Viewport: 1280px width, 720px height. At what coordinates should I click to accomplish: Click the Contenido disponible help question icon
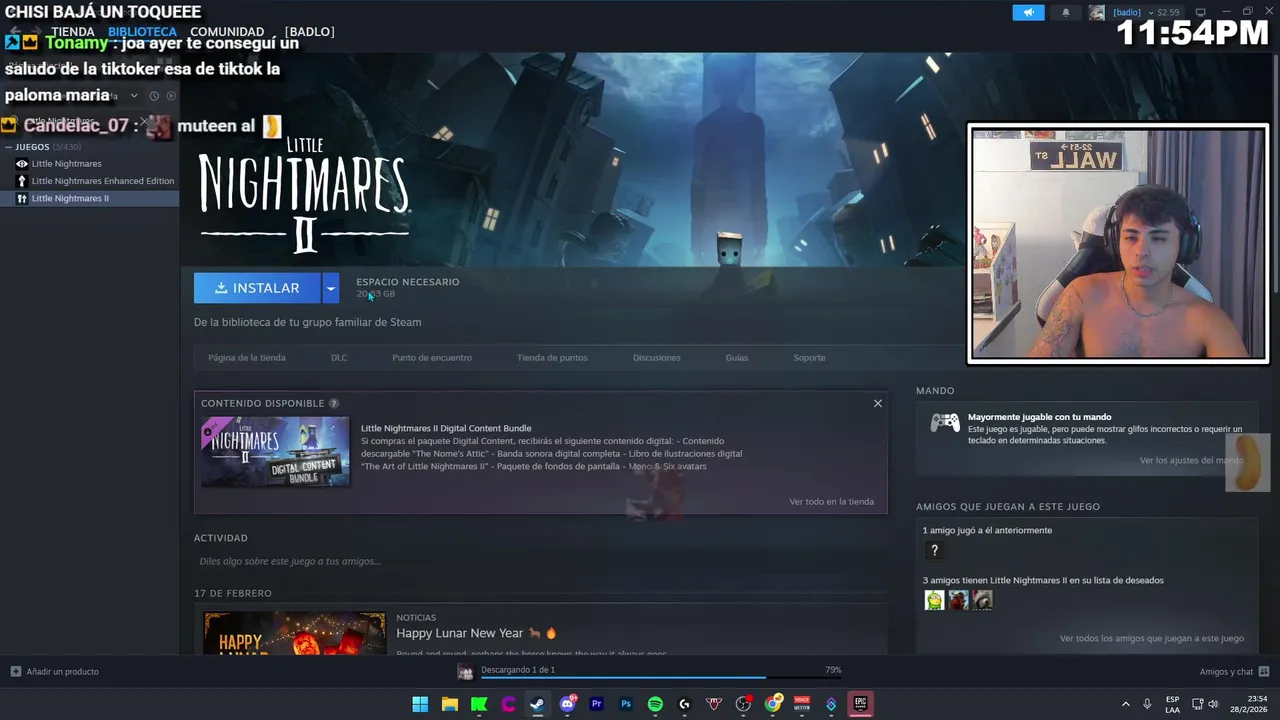pos(334,403)
